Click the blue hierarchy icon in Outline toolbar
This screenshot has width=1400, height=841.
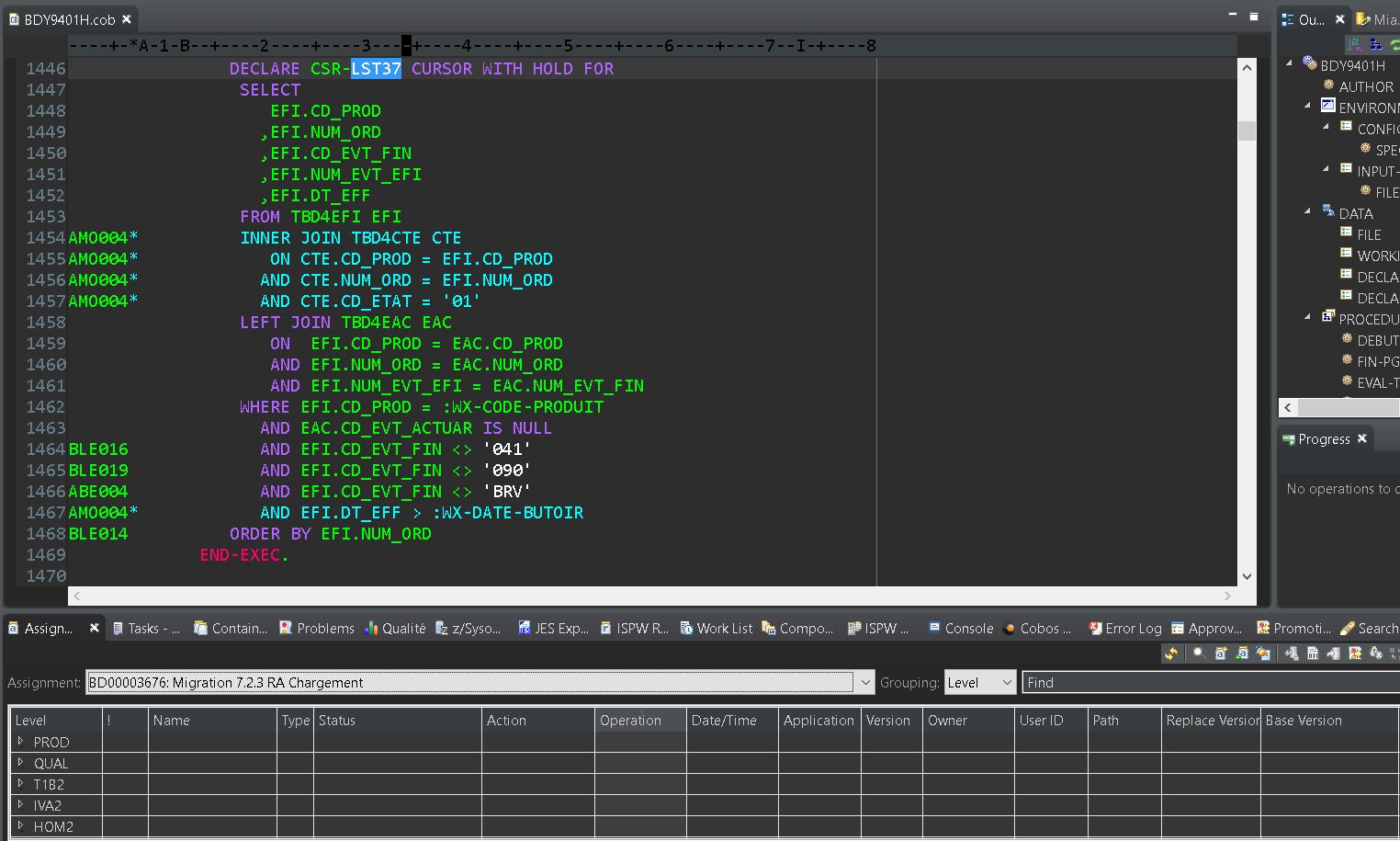click(x=1375, y=43)
